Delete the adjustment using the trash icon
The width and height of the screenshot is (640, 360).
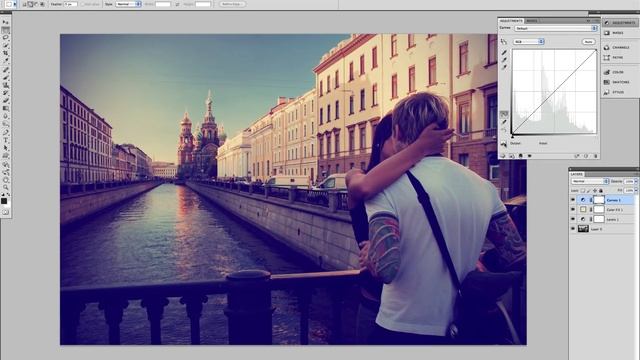(x=596, y=156)
